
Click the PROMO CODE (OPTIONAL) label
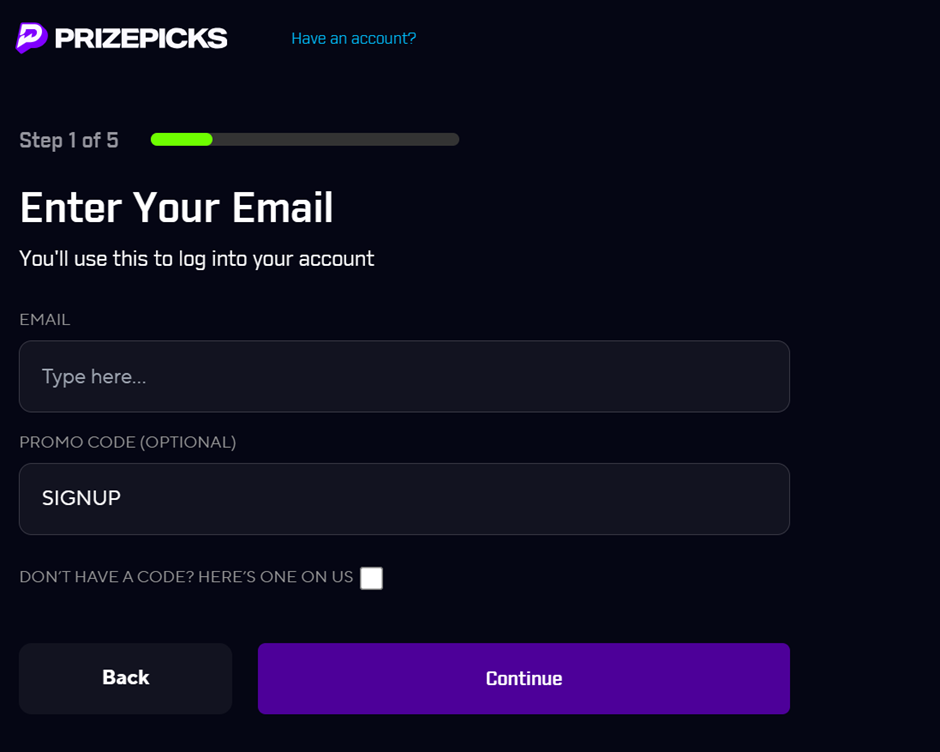coord(127,441)
